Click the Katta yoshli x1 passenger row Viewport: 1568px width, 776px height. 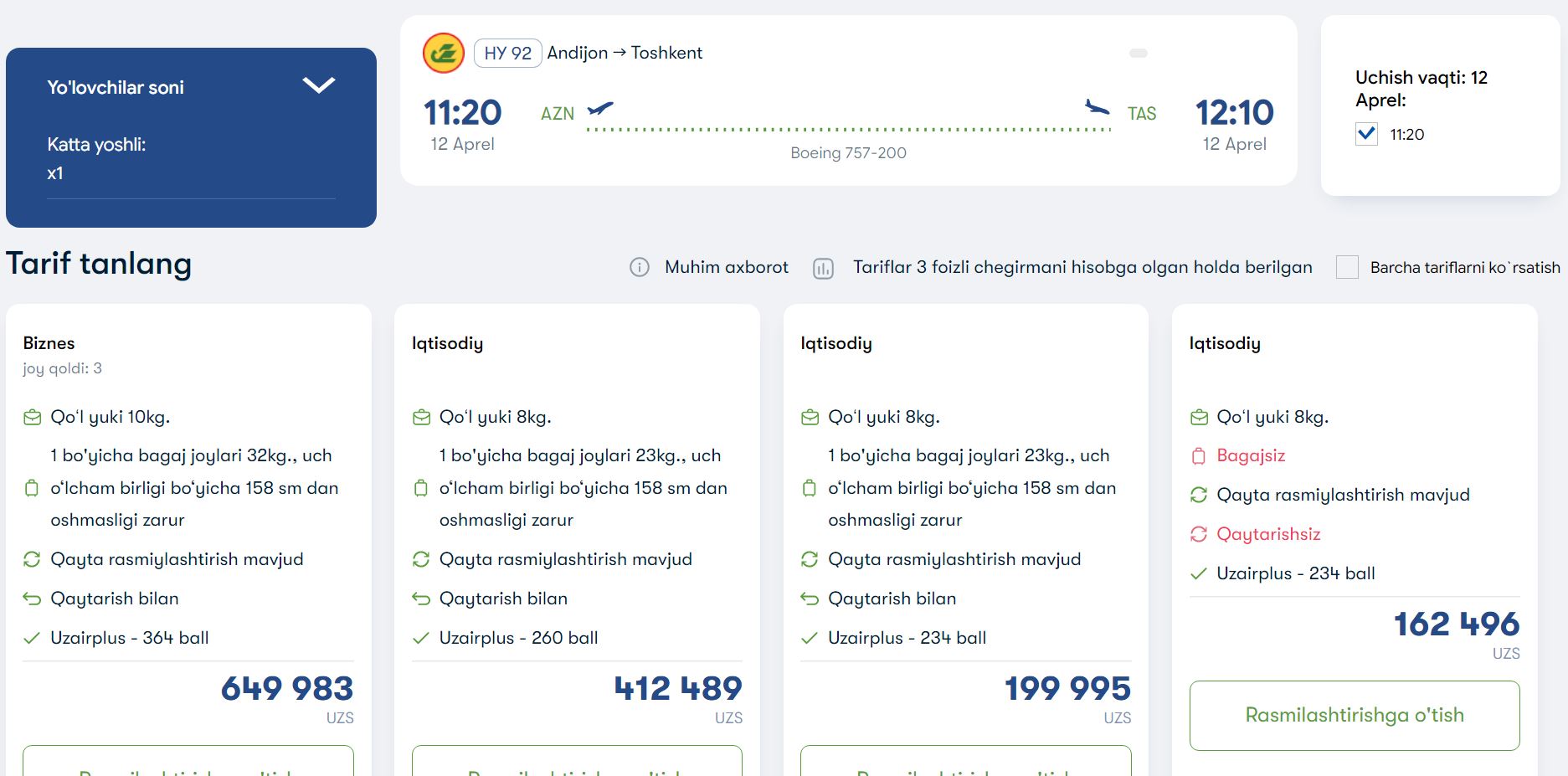click(191, 159)
